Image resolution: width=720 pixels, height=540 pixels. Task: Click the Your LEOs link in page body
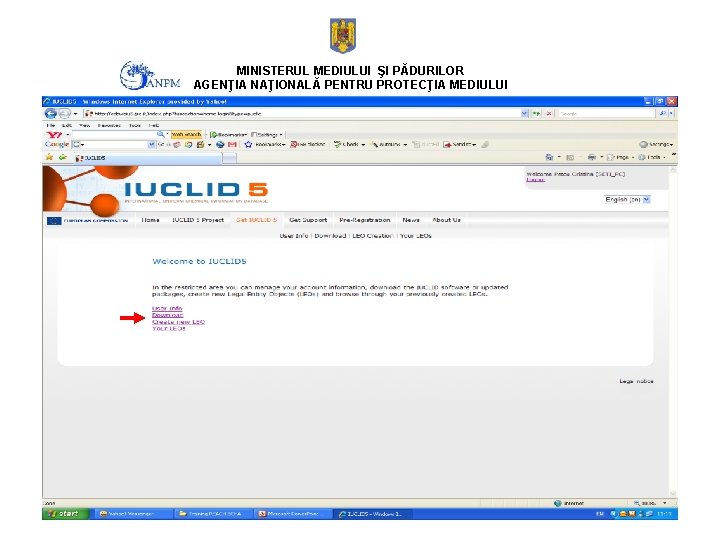coord(169,328)
